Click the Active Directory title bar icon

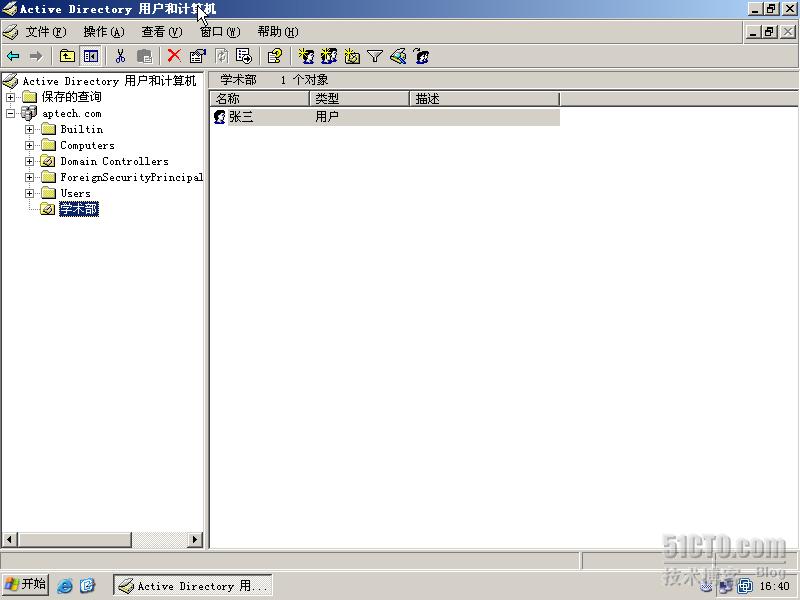[x=10, y=9]
